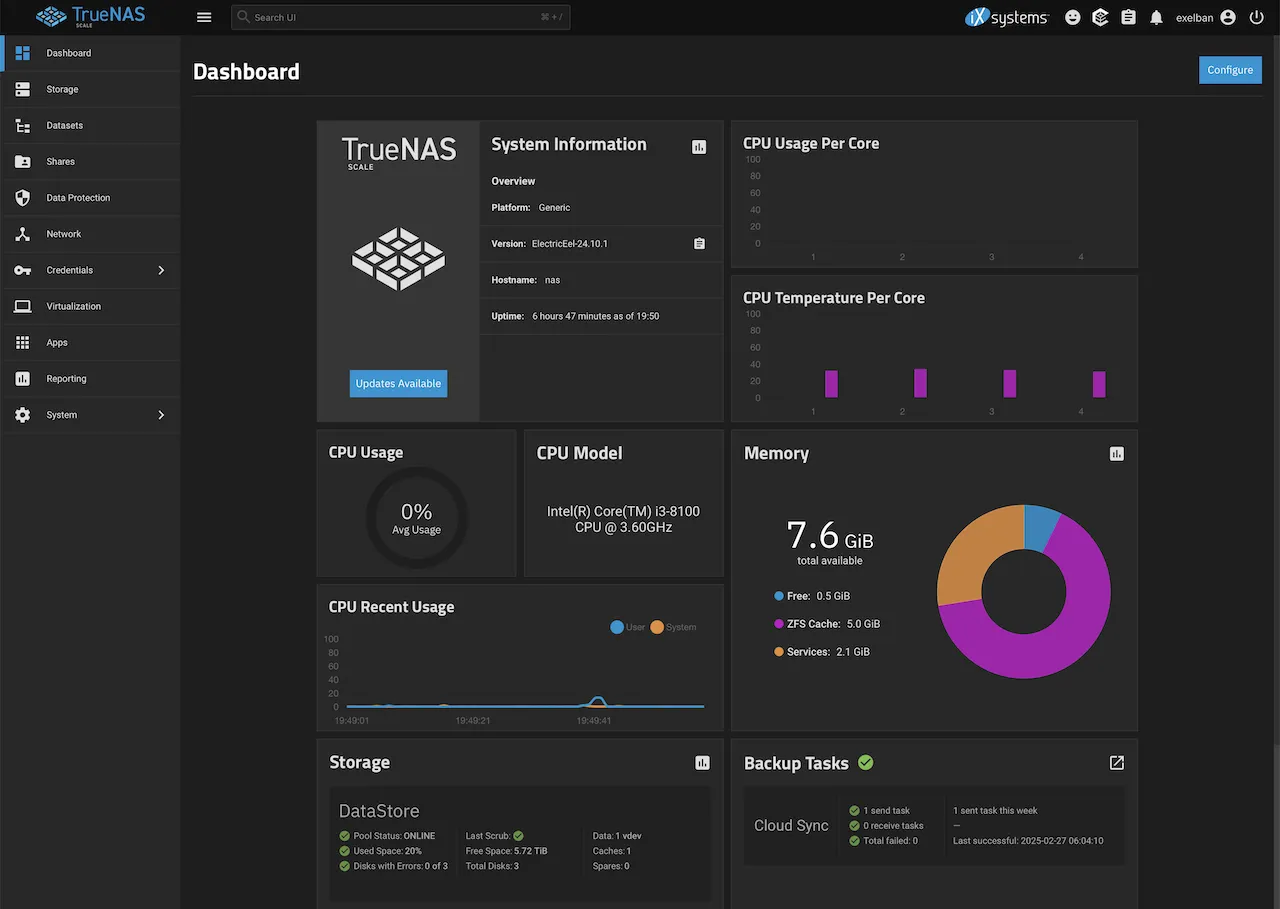
Task: Click the core 2 temperature bar
Action: click(920, 383)
